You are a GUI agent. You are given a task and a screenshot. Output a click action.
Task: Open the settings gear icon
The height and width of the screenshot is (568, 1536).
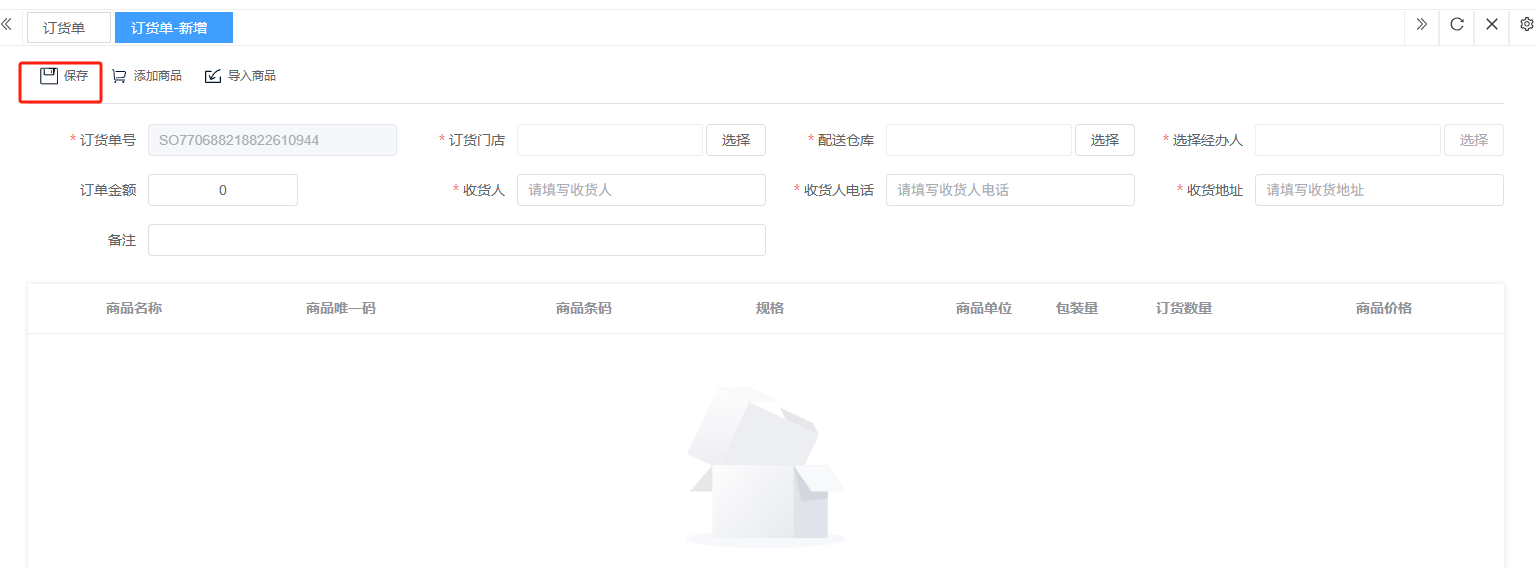point(1526,25)
